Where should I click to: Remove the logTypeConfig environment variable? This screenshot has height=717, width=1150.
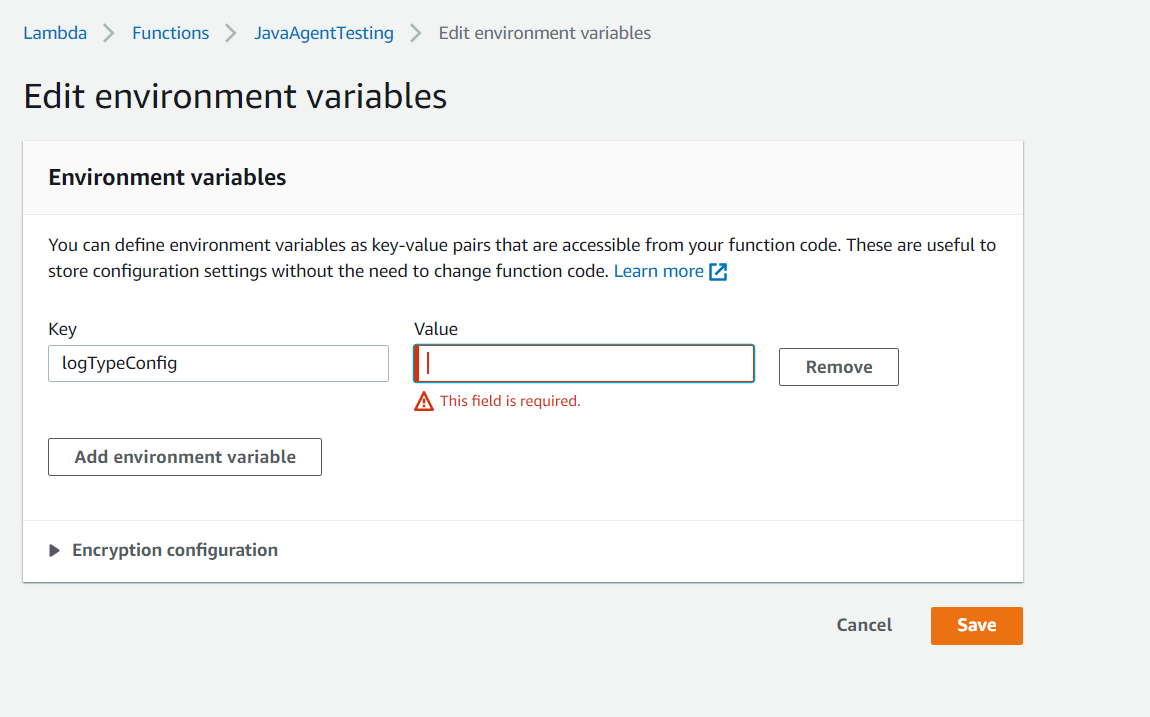click(x=838, y=367)
